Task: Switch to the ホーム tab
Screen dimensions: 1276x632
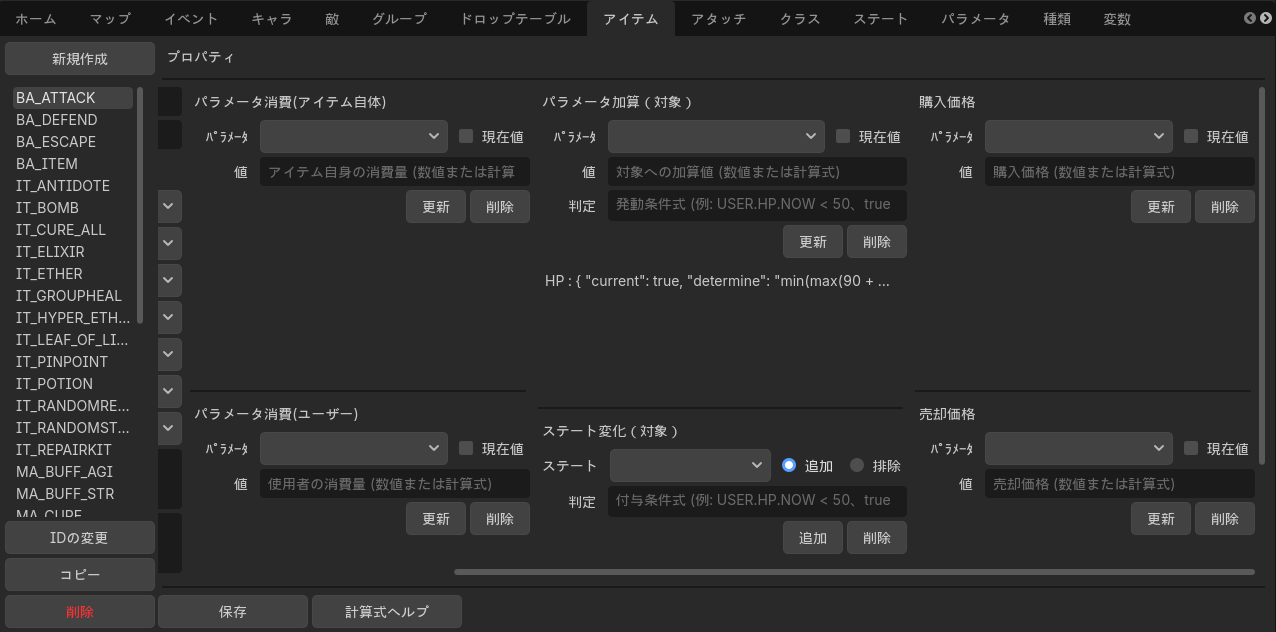Action: (36, 19)
